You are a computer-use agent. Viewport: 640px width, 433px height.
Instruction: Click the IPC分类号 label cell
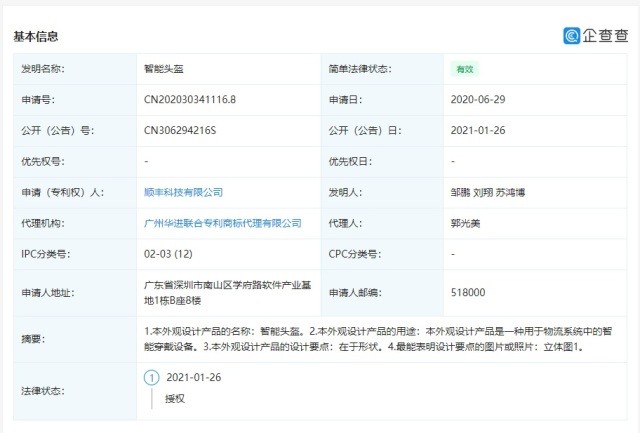[75, 254]
